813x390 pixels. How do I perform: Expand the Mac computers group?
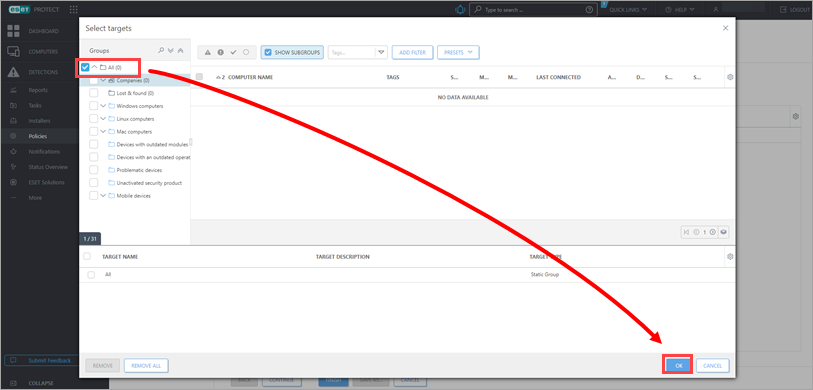[x=103, y=132]
